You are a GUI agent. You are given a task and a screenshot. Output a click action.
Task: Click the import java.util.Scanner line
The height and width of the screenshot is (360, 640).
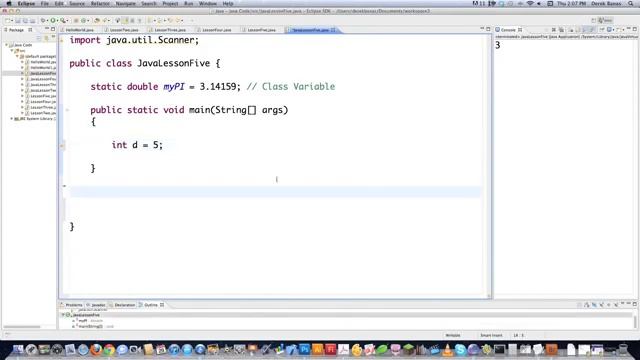(x=134, y=40)
